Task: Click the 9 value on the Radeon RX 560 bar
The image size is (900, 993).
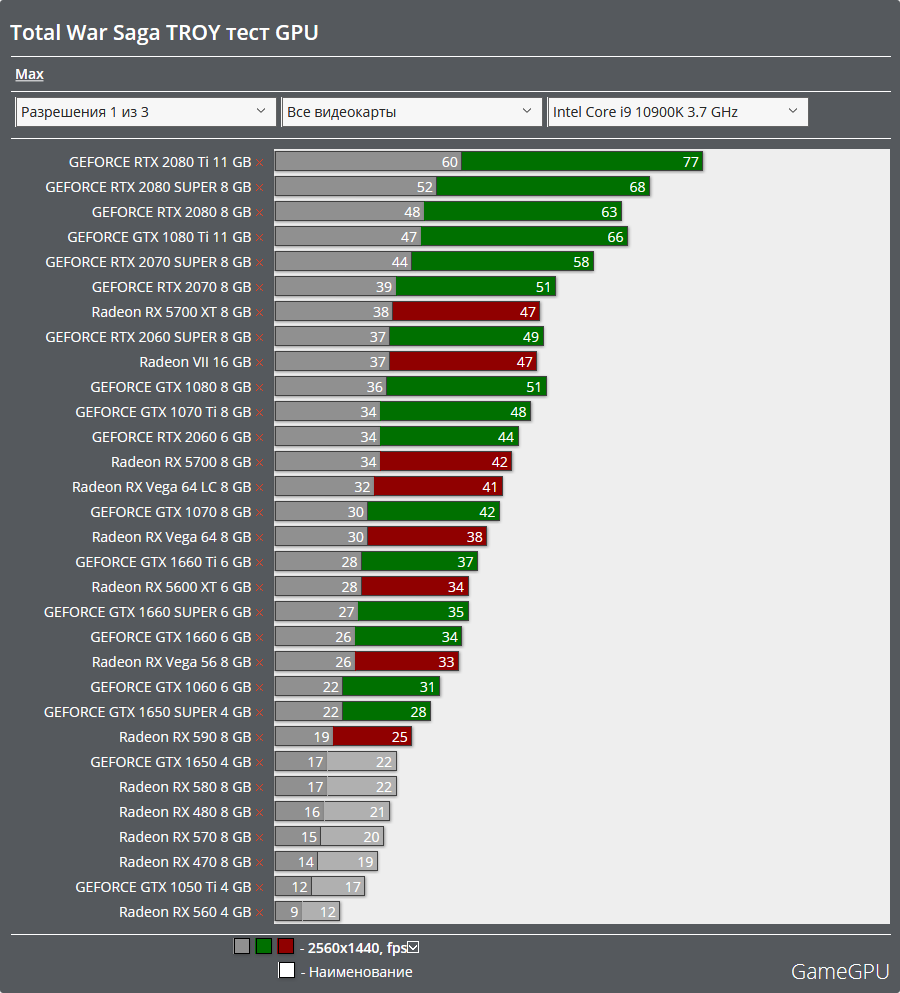Action: (x=294, y=913)
